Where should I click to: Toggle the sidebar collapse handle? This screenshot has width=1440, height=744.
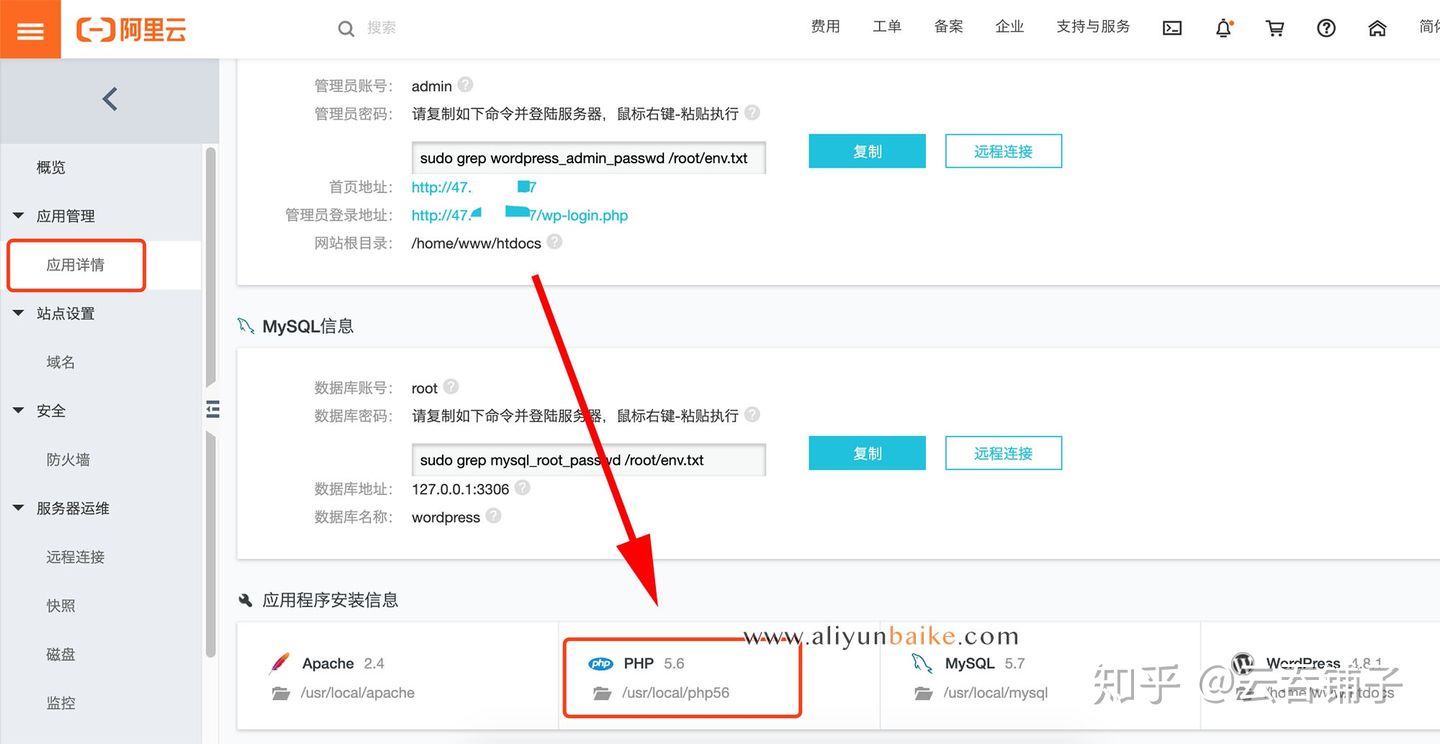point(212,409)
